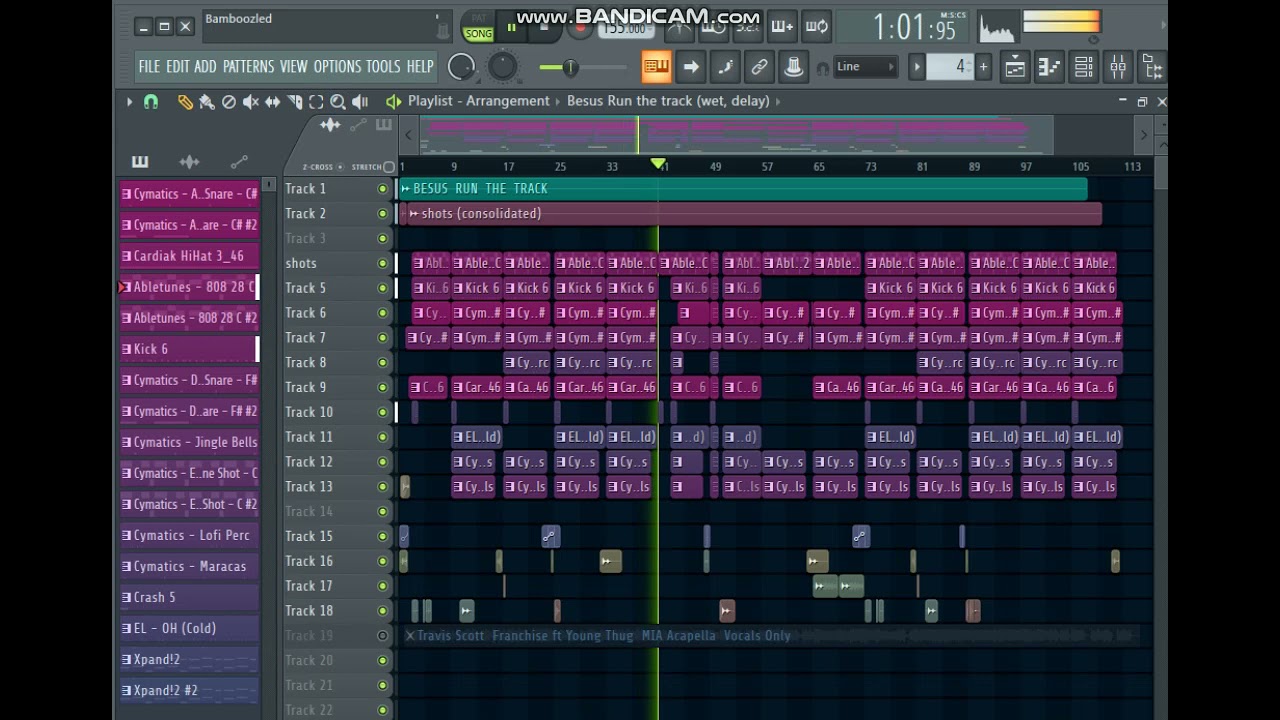Mute Track 15 using its green switch
The height and width of the screenshot is (720, 1280).
coord(382,537)
